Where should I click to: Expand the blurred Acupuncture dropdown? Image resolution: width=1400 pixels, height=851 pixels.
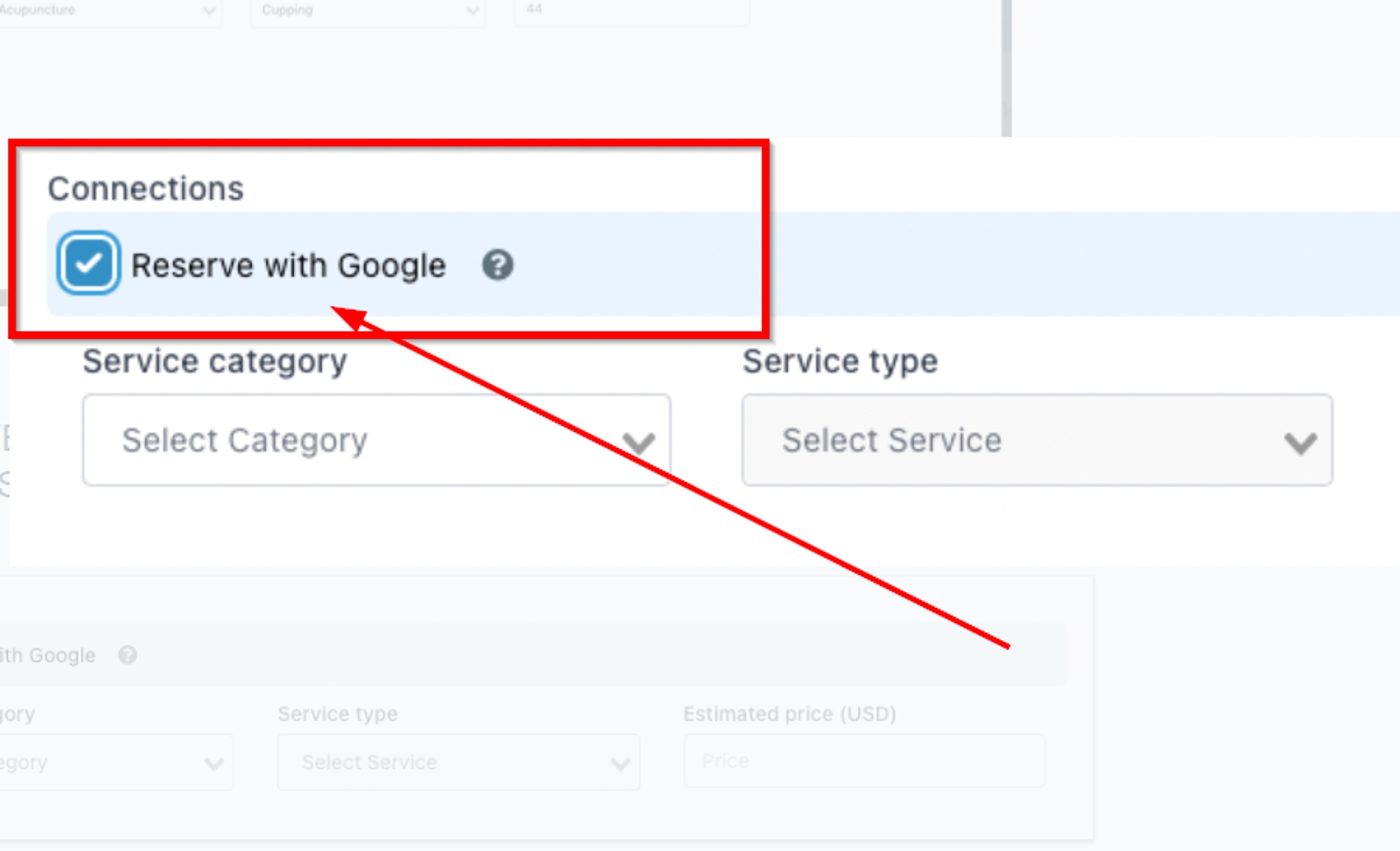coord(108,10)
